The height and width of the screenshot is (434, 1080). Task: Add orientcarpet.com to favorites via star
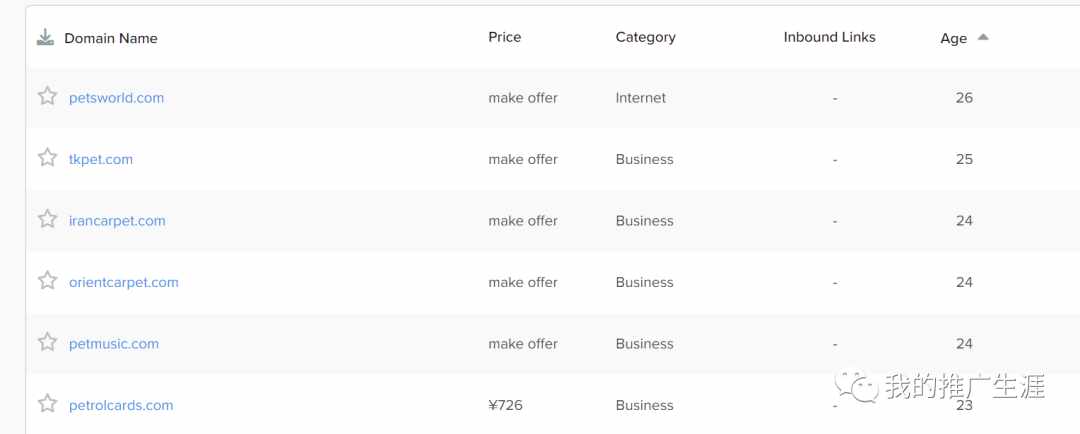pyautogui.click(x=48, y=280)
